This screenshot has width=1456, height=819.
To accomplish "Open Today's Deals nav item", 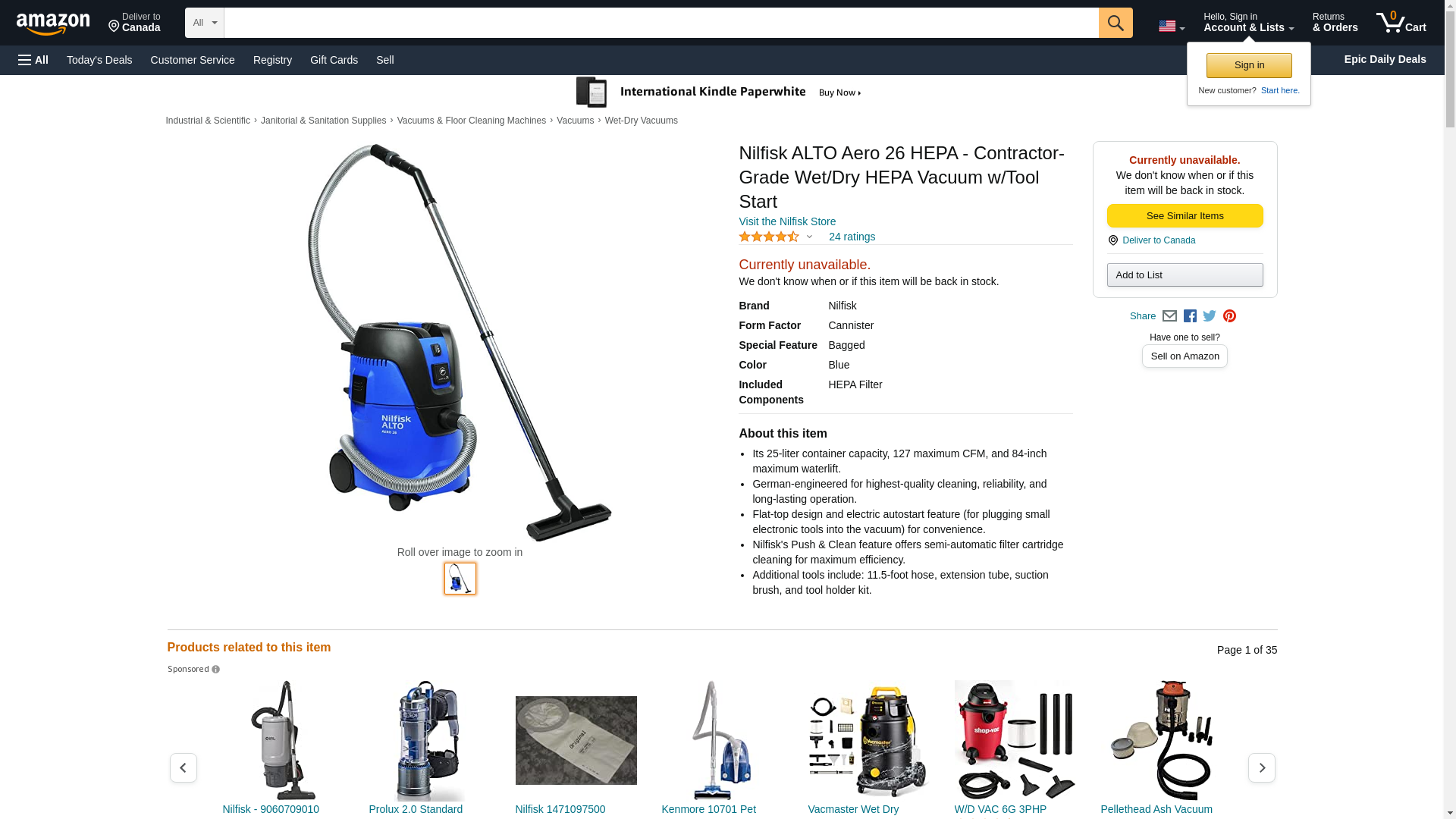I will point(99,60).
